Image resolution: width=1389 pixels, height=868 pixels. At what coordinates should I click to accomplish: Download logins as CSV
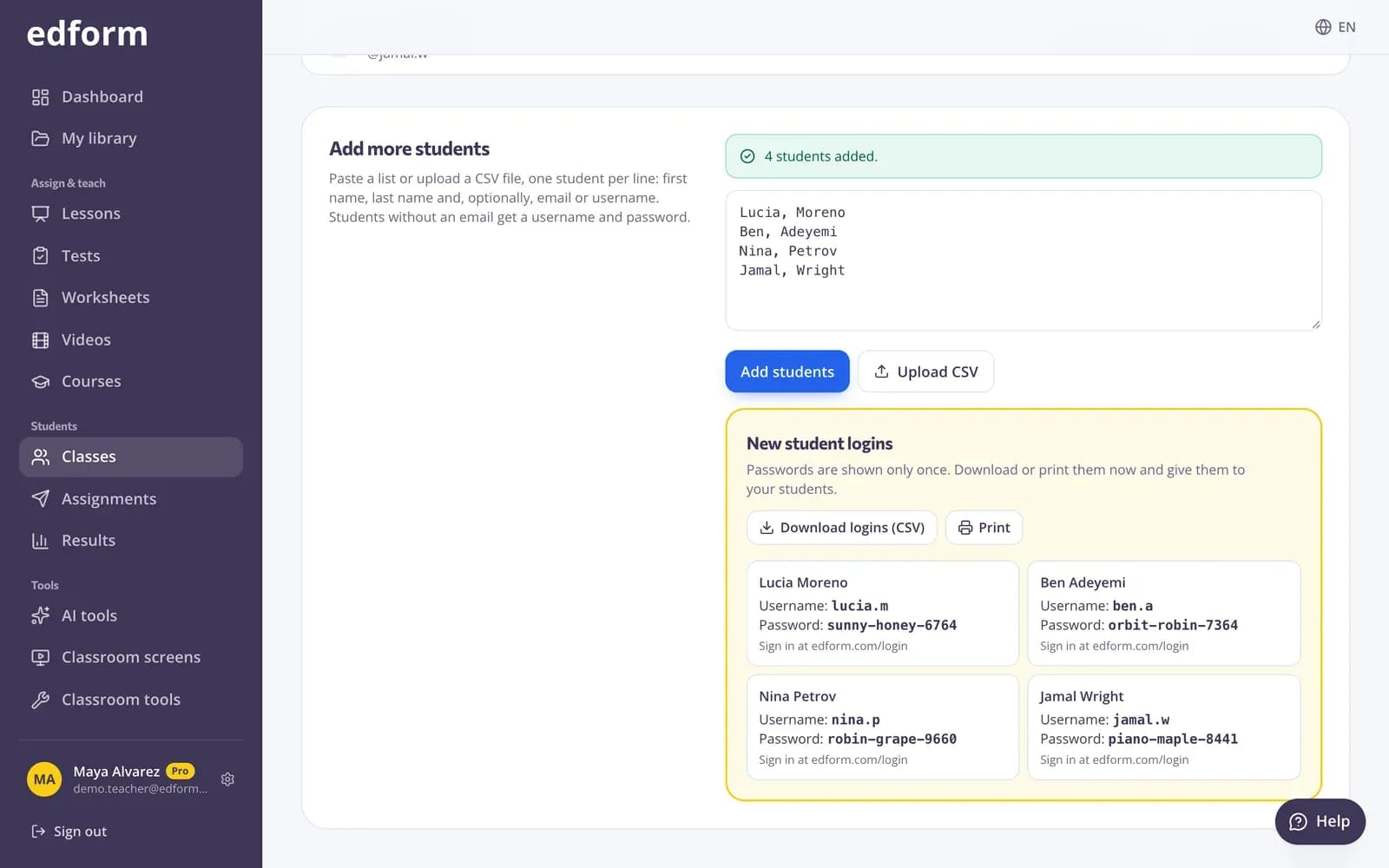coord(842,528)
